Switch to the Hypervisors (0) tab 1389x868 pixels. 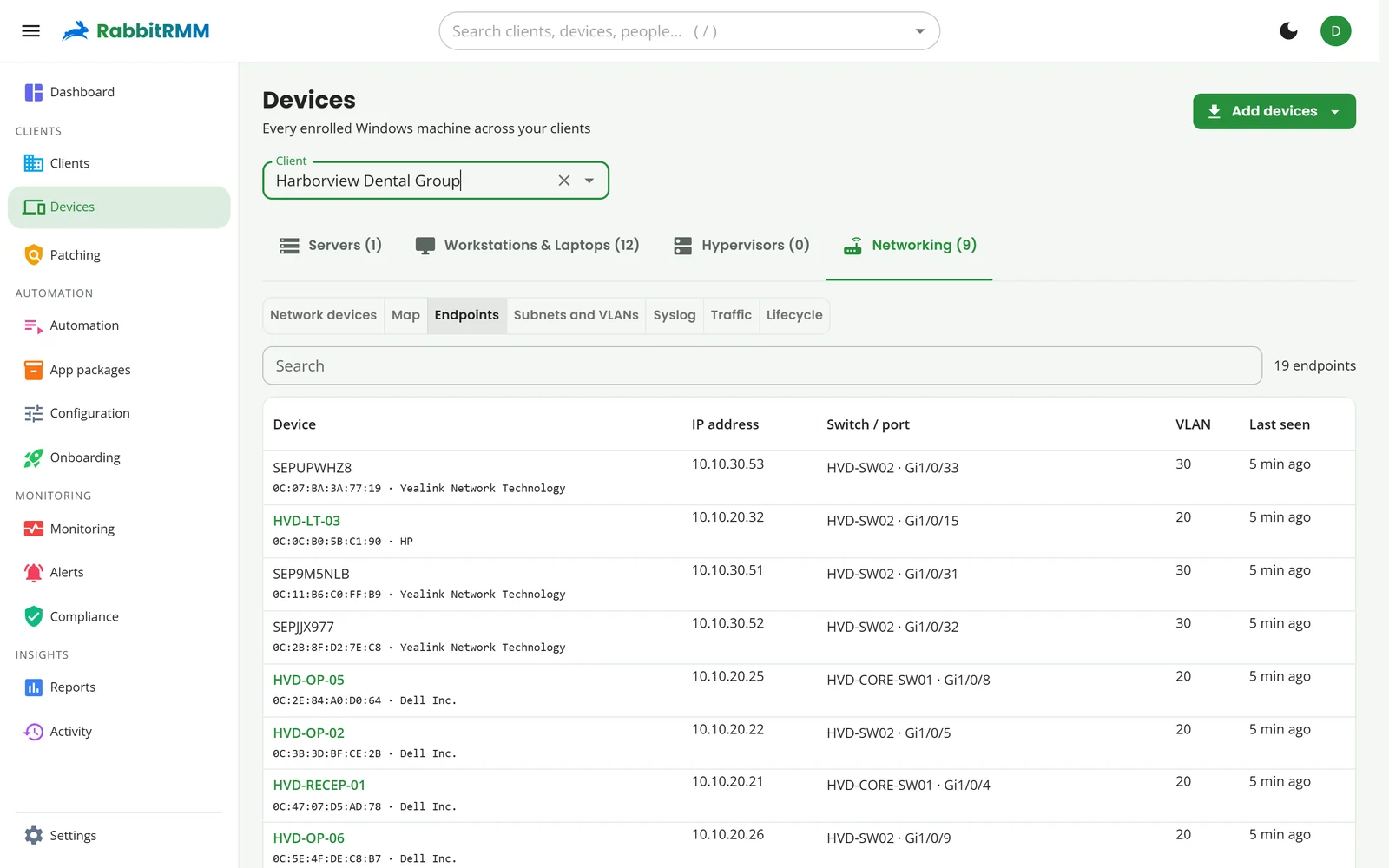741,246
